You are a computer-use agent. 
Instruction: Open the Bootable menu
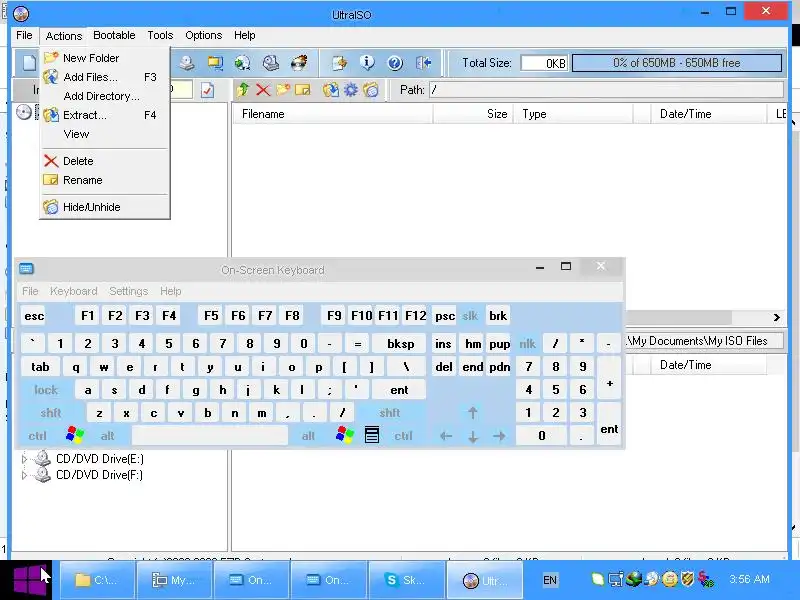pyautogui.click(x=114, y=35)
